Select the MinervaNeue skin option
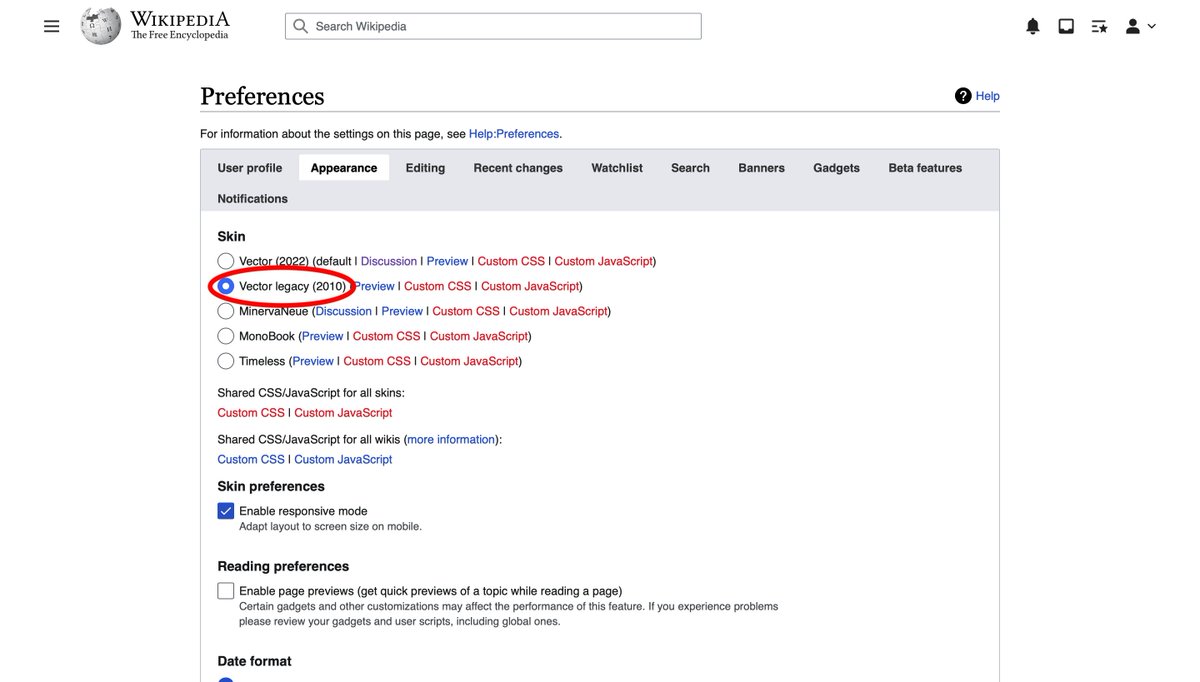This screenshot has height=682, width=1200. (226, 311)
